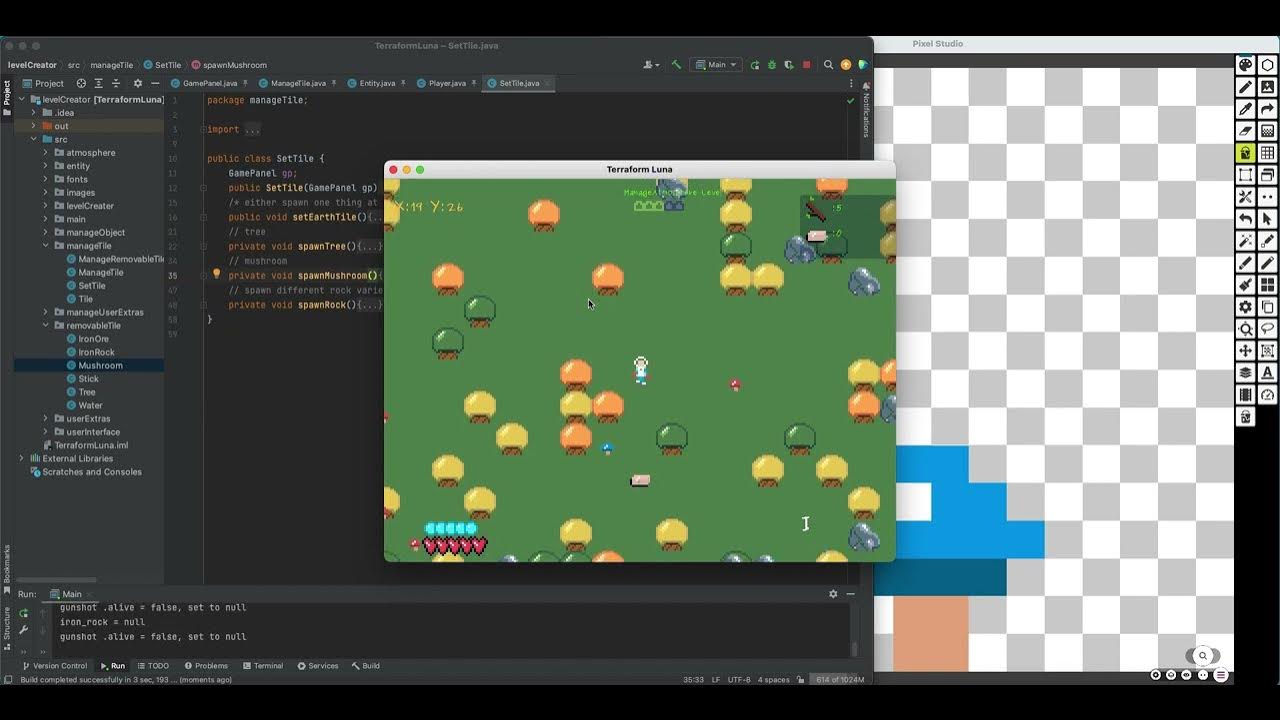Select the highlighted paint bucket tool

pos(1245,153)
